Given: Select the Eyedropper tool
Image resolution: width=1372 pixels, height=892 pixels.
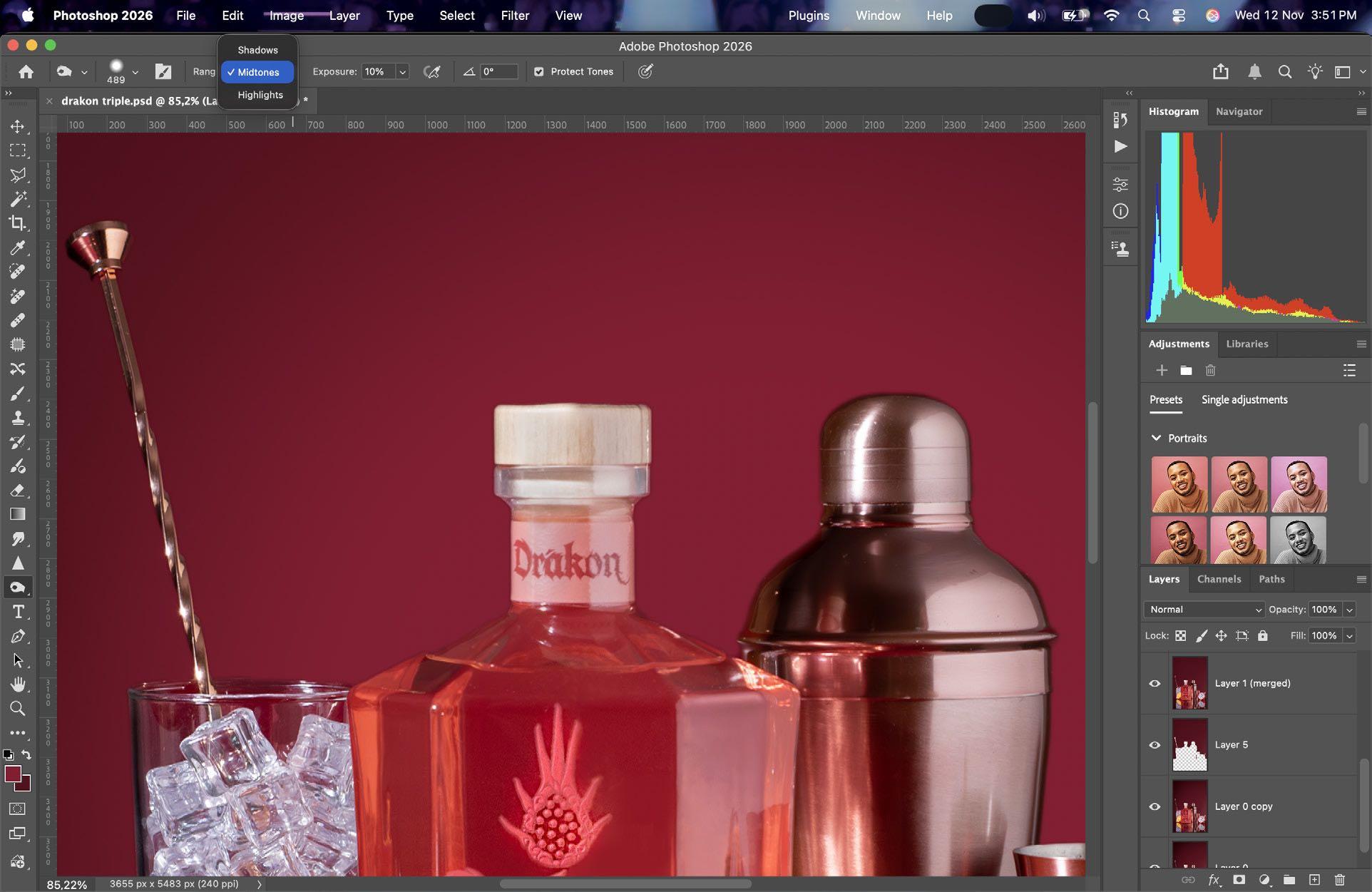Looking at the screenshot, I should [x=18, y=247].
